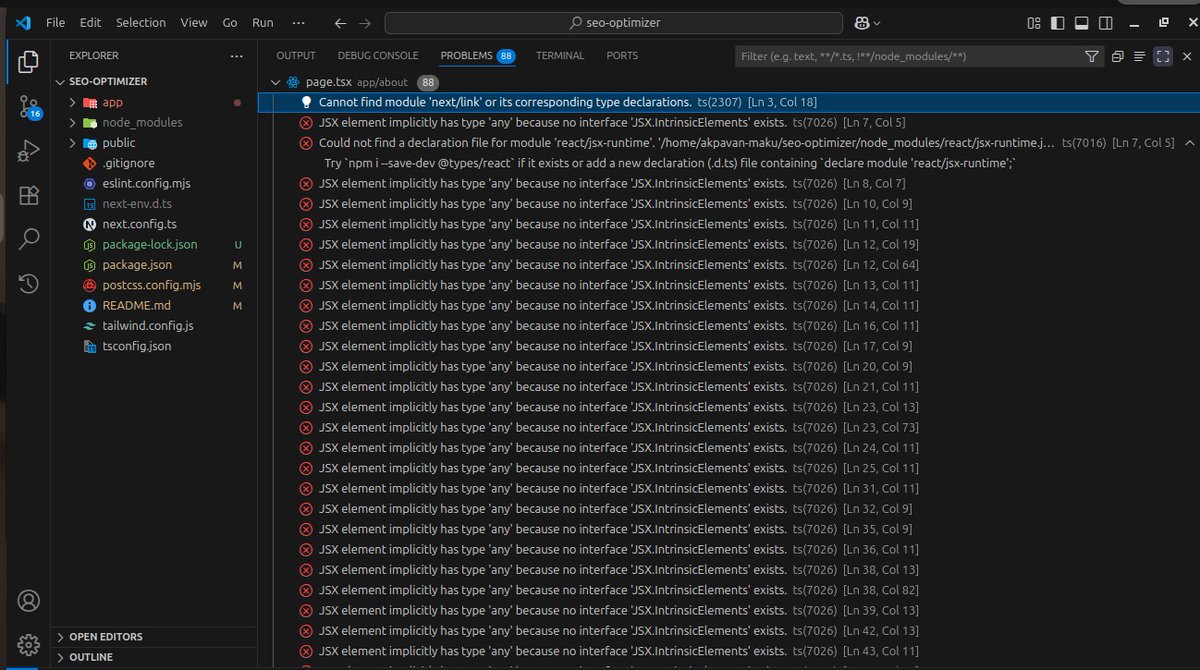
Task: Open the View menu
Action: [194, 22]
